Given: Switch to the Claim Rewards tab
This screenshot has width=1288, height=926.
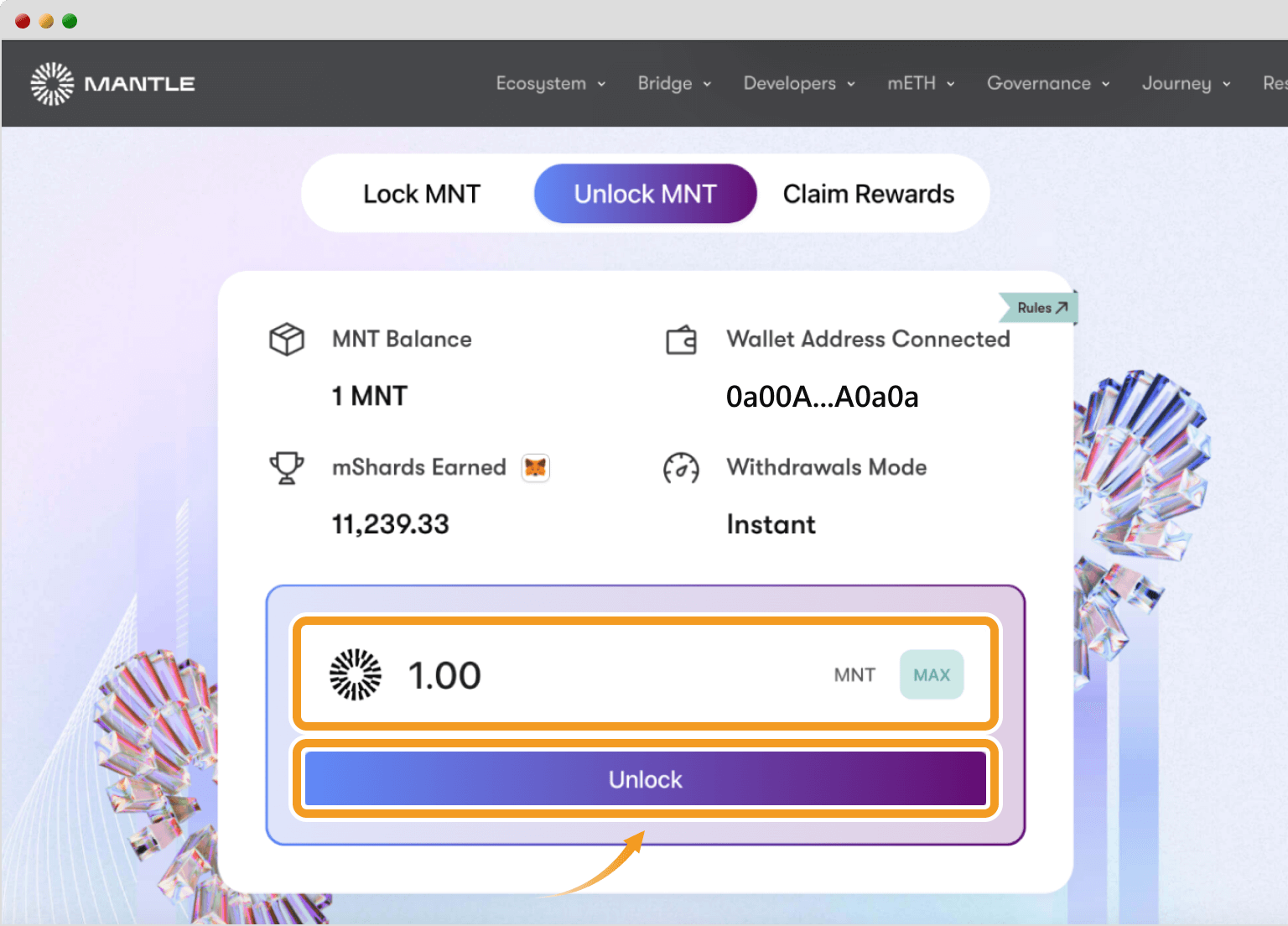Looking at the screenshot, I should tap(869, 194).
